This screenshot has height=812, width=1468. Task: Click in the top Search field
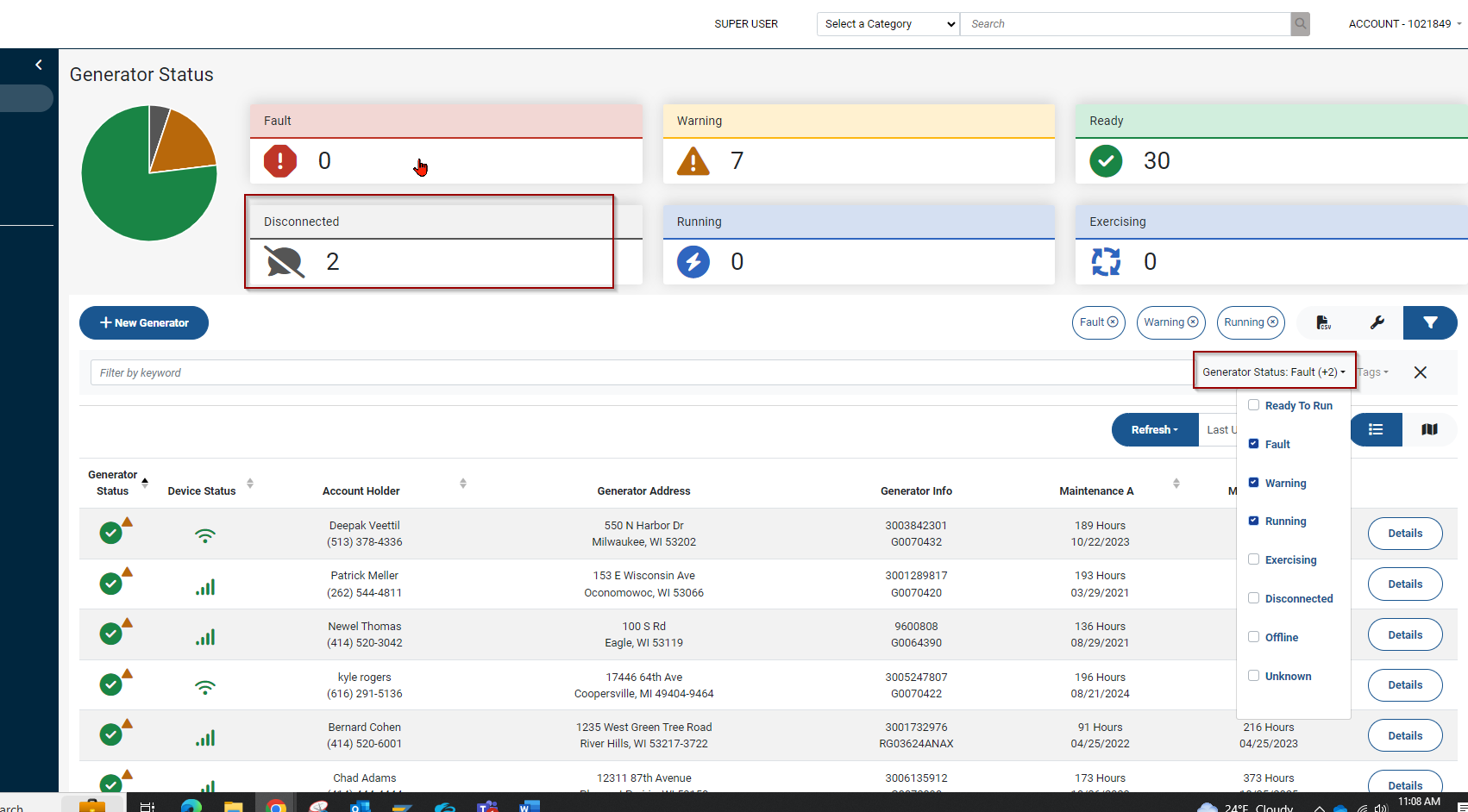(1126, 24)
